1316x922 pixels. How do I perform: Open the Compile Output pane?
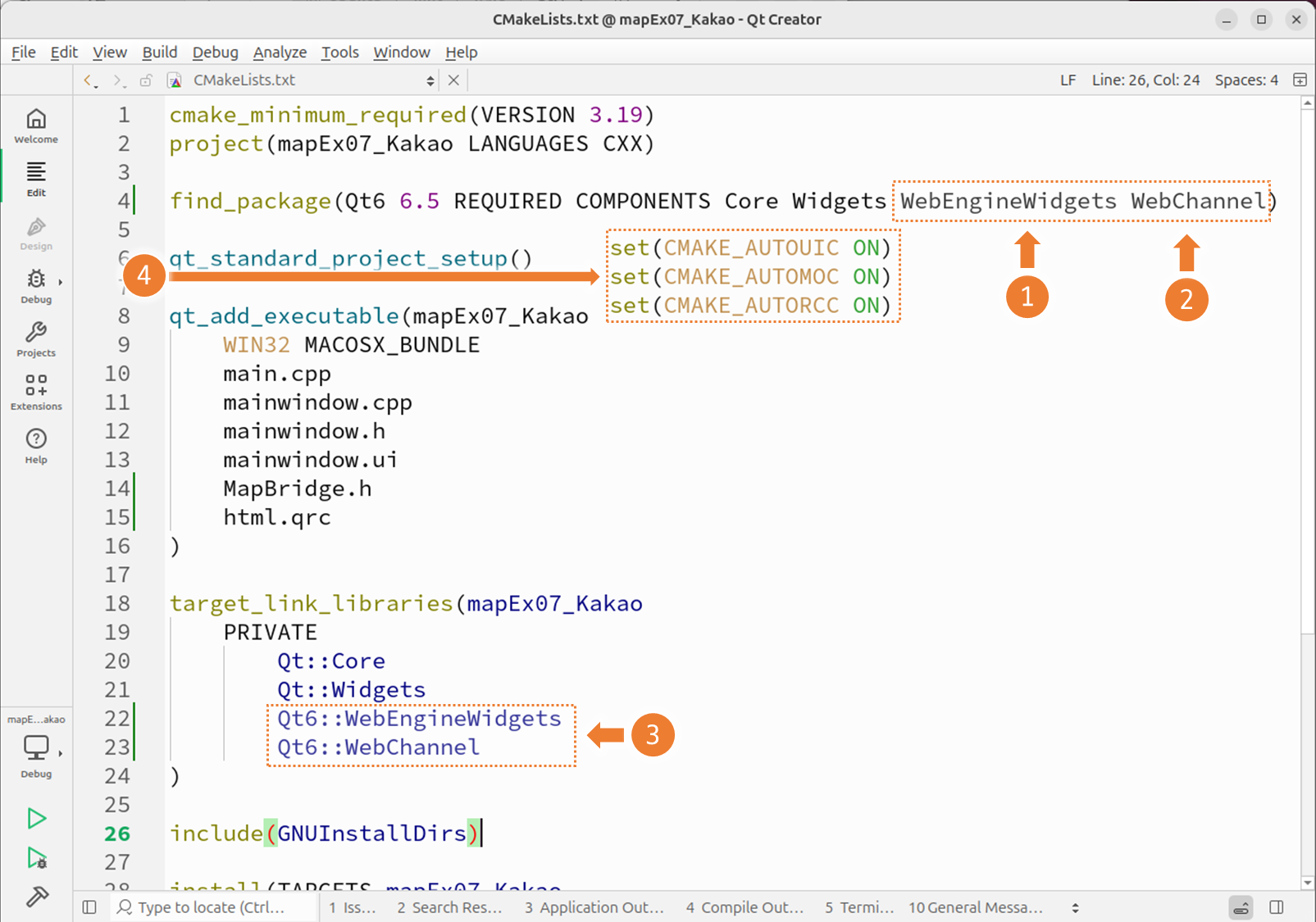[745, 907]
